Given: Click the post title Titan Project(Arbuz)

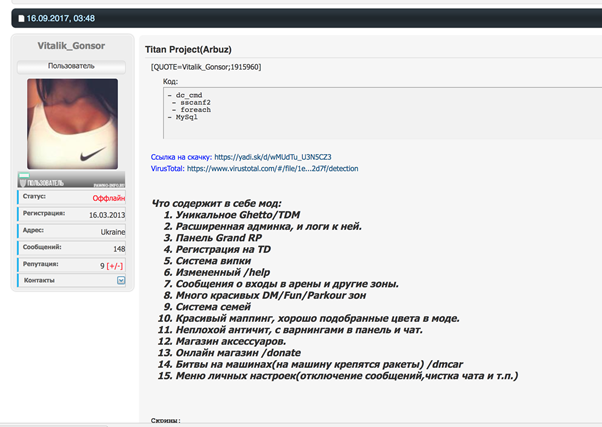Looking at the screenshot, I should pos(188,50).
